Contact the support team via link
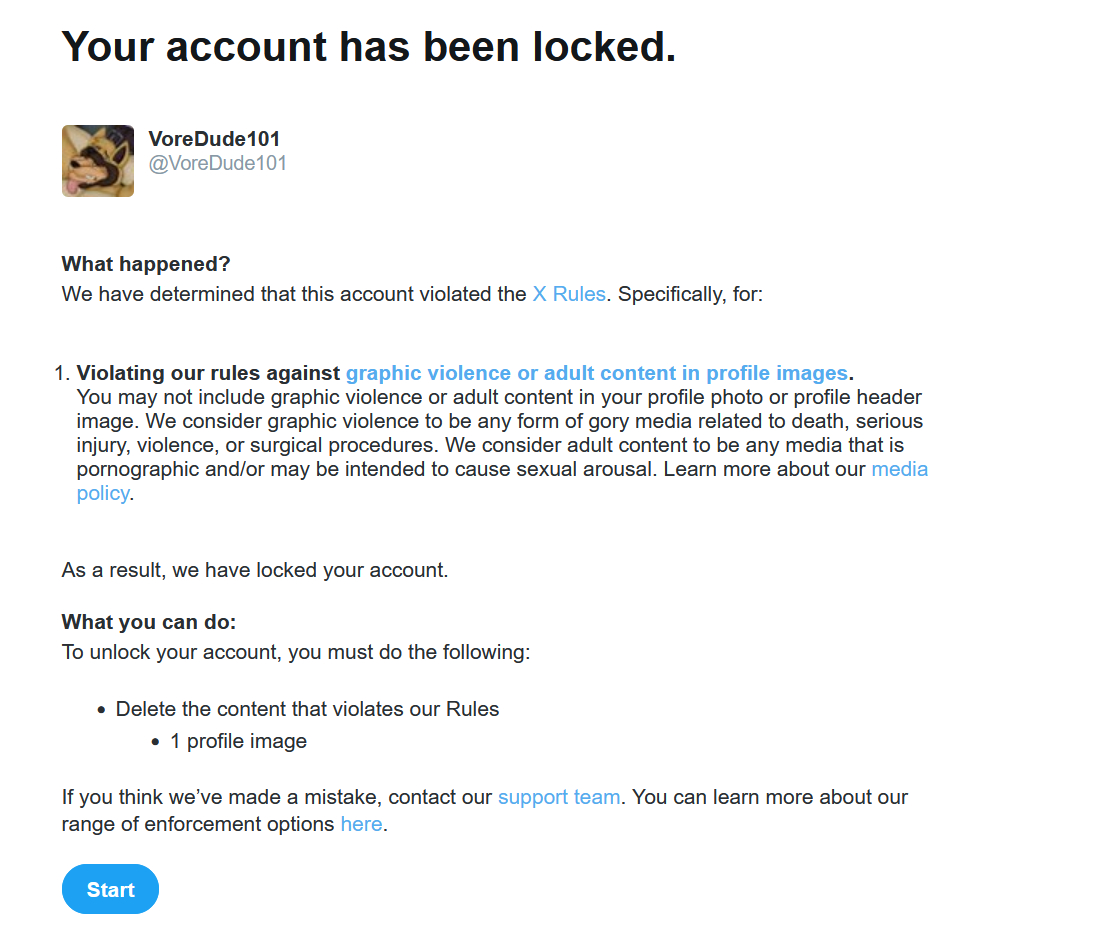The height and width of the screenshot is (943, 1112). point(559,797)
